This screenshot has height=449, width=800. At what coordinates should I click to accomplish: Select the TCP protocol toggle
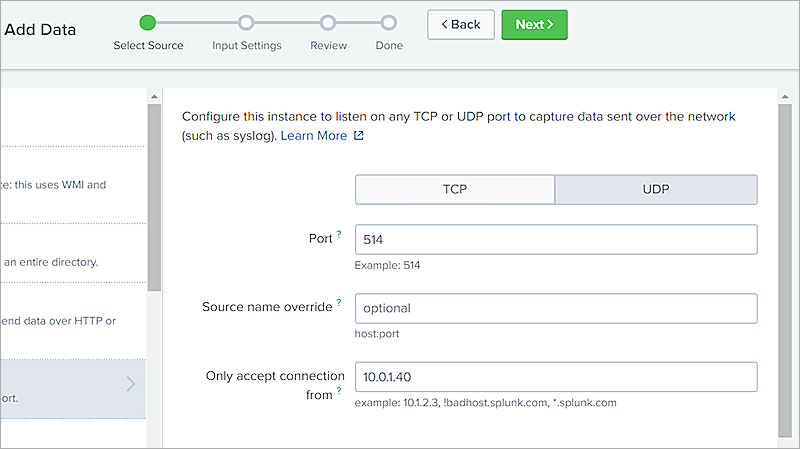pyautogui.click(x=455, y=189)
